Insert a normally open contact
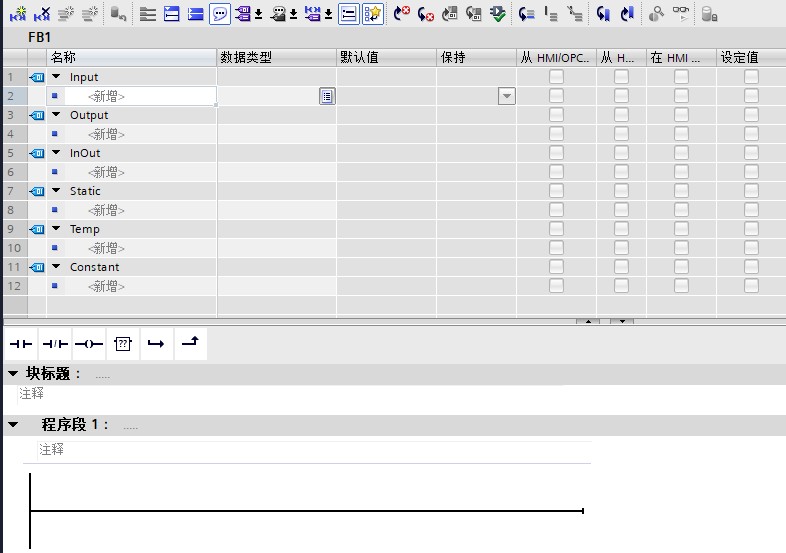Image resolution: width=786 pixels, height=553 pixels. [x=21, y=344]
